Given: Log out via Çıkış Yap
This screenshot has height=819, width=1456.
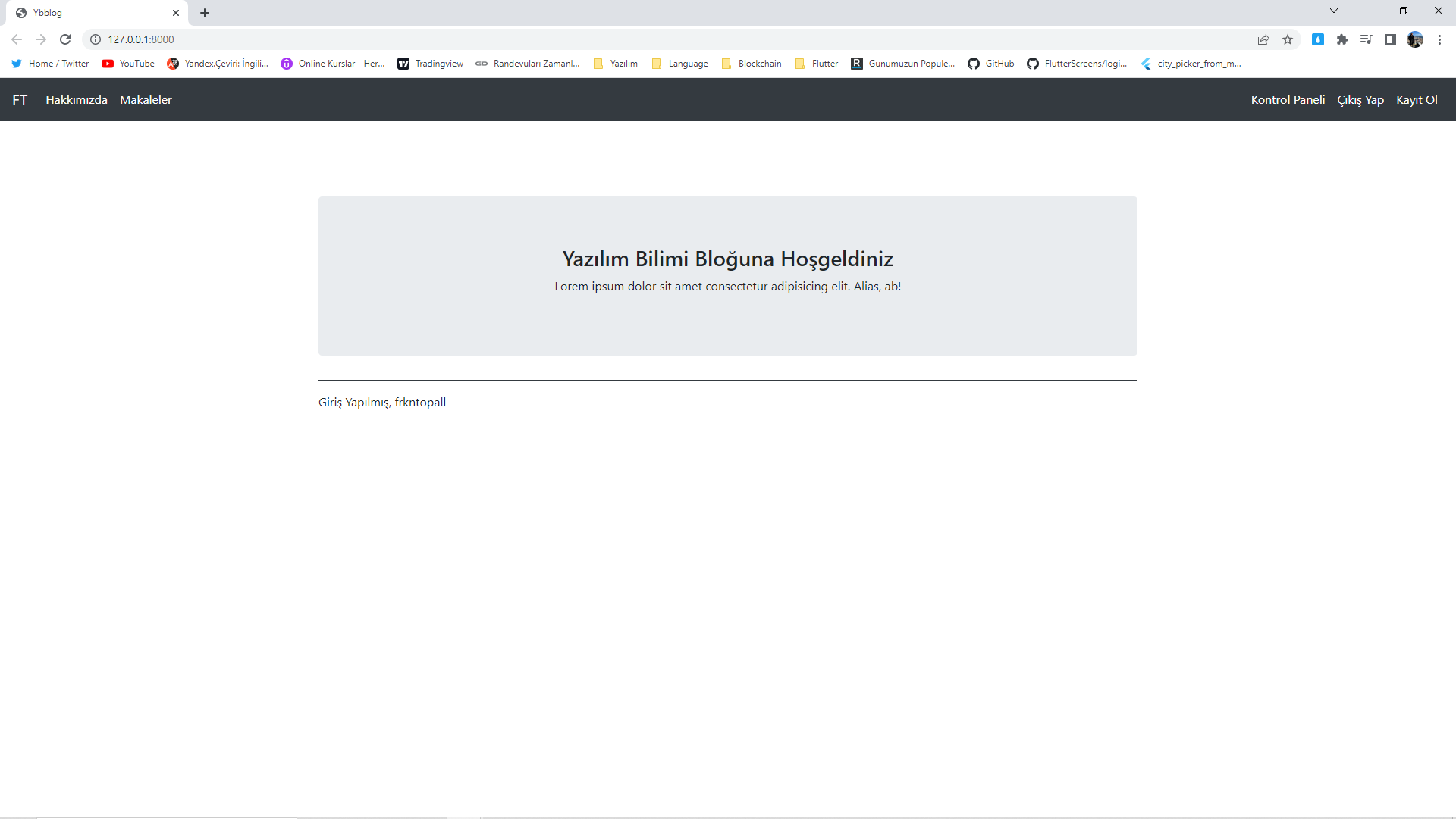Looking at the screenshot, I should pyautogui.click(x=1360, y=100).
